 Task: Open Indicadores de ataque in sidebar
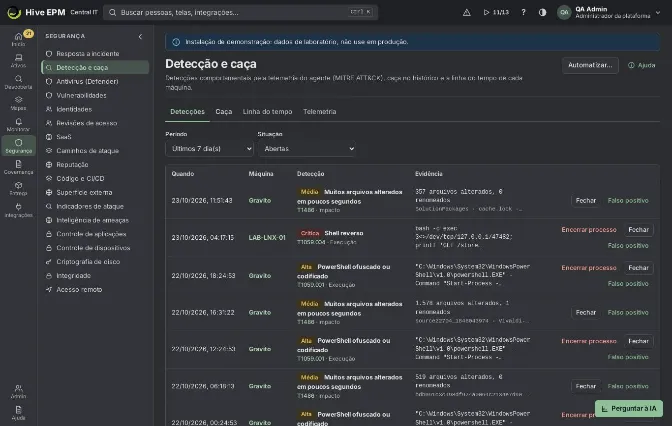(95, 206)
